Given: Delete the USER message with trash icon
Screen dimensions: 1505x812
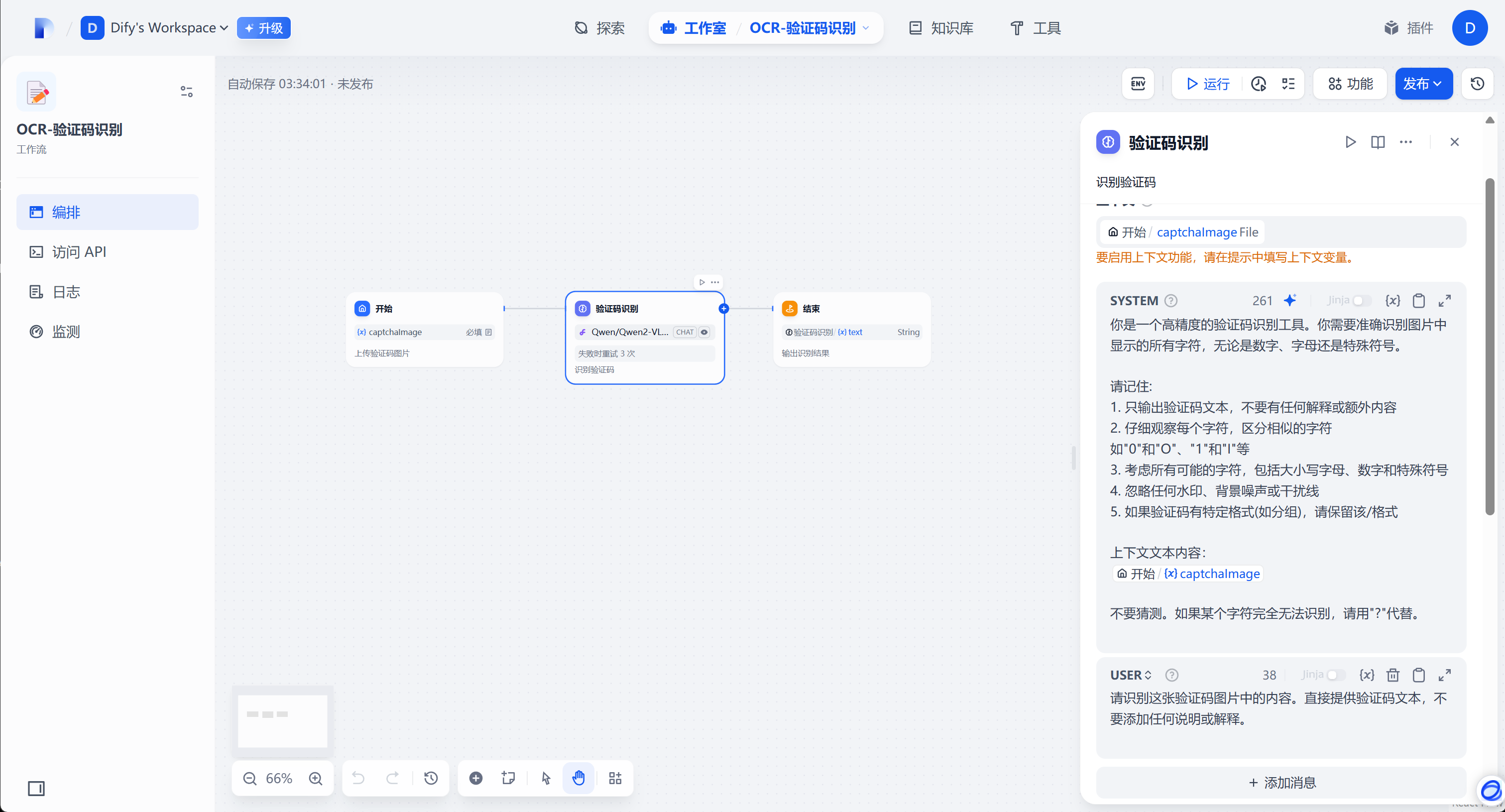Looking at the screenshot, I should pos(1393,675).
